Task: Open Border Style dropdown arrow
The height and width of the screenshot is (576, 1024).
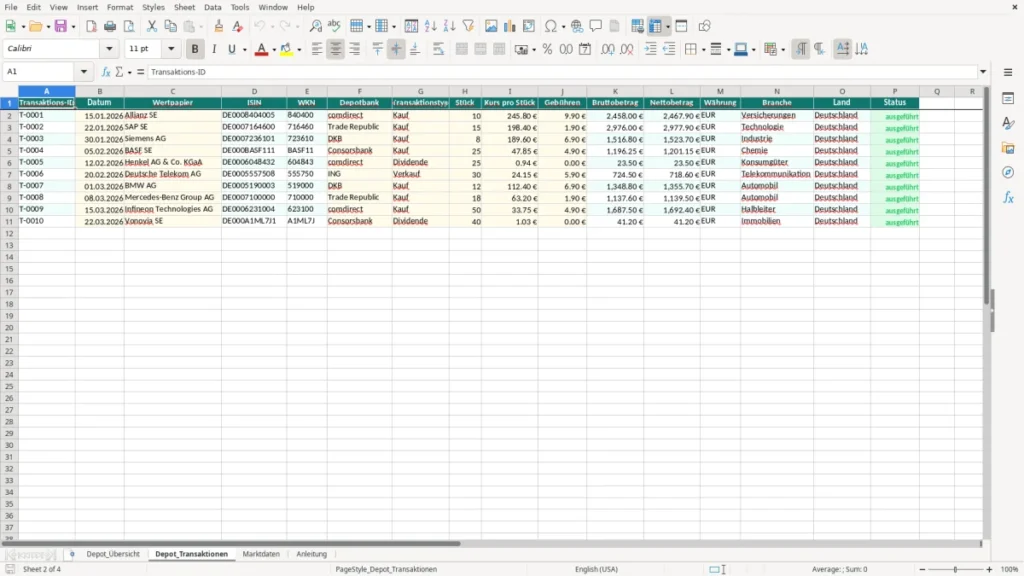Action: 728,50
